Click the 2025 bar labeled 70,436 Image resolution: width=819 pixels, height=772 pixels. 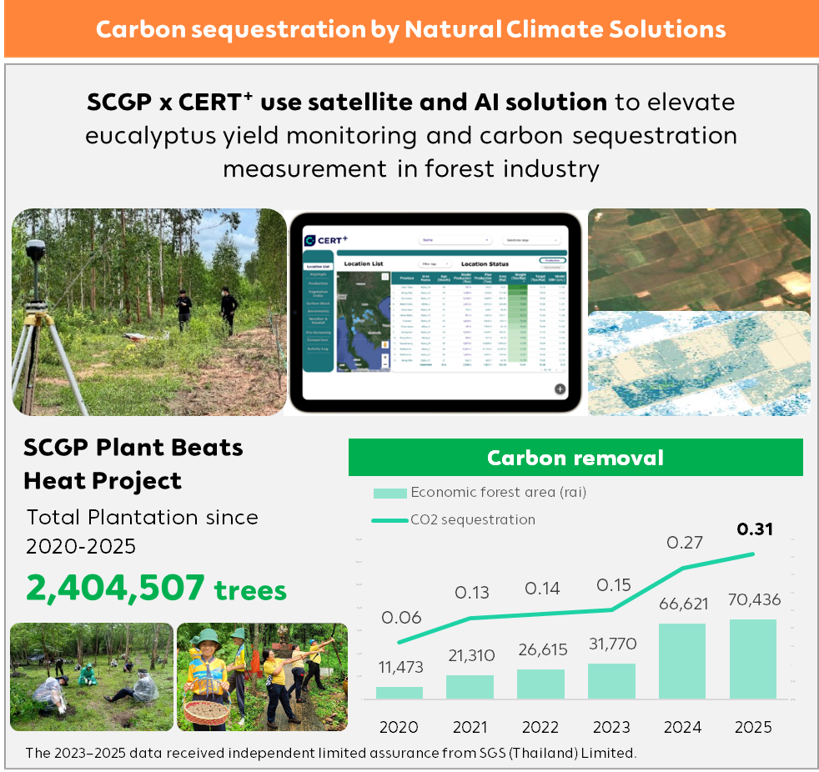(x=753, y=659)
